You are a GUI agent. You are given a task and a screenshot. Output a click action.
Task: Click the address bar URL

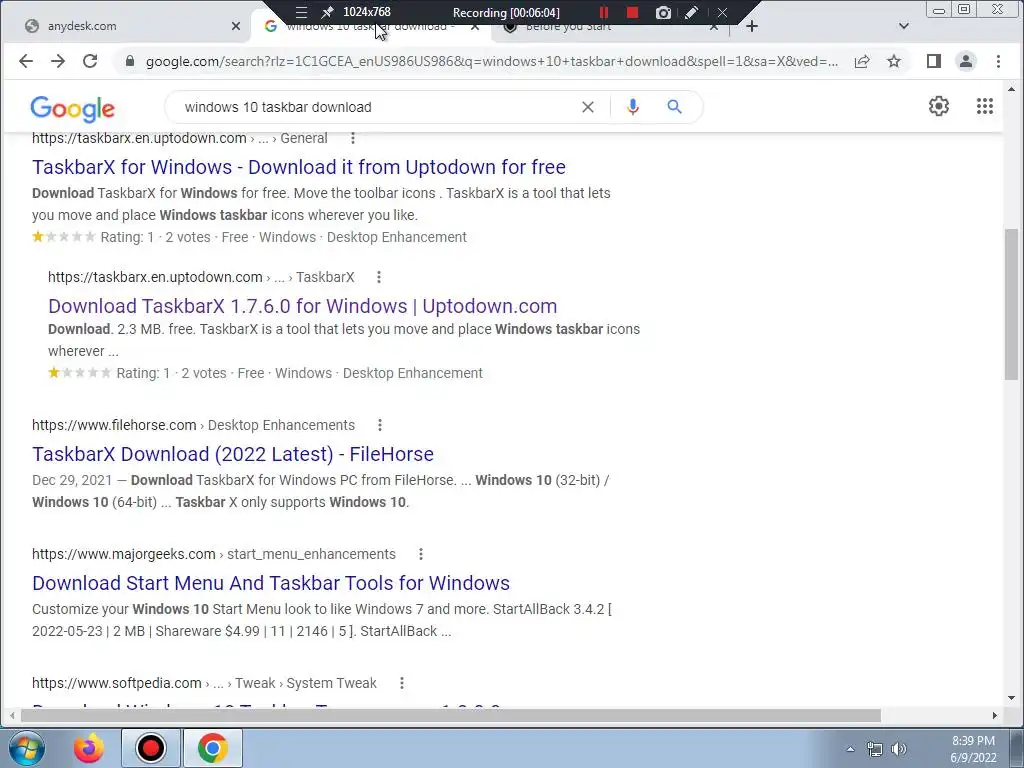pos(491,61)
